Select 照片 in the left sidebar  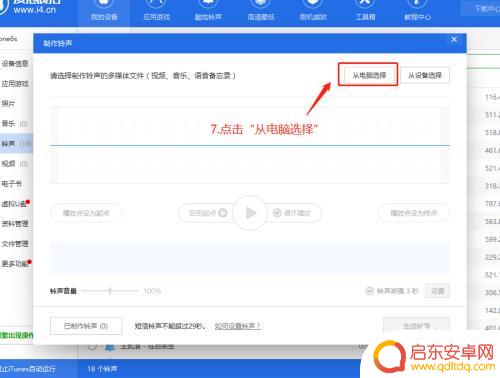pos(9,103)
